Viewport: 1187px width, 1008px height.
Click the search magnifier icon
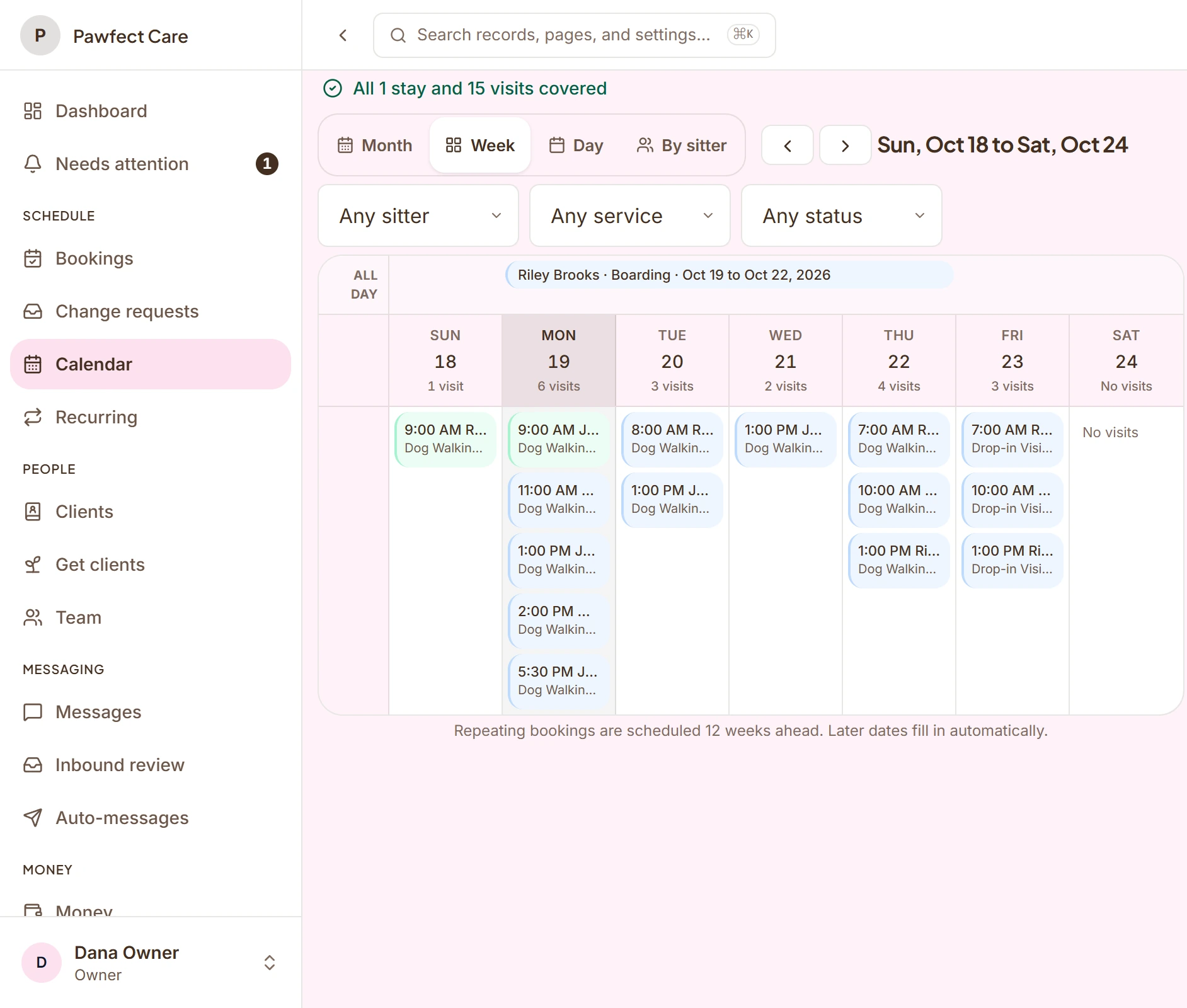[x=398, y=35]
